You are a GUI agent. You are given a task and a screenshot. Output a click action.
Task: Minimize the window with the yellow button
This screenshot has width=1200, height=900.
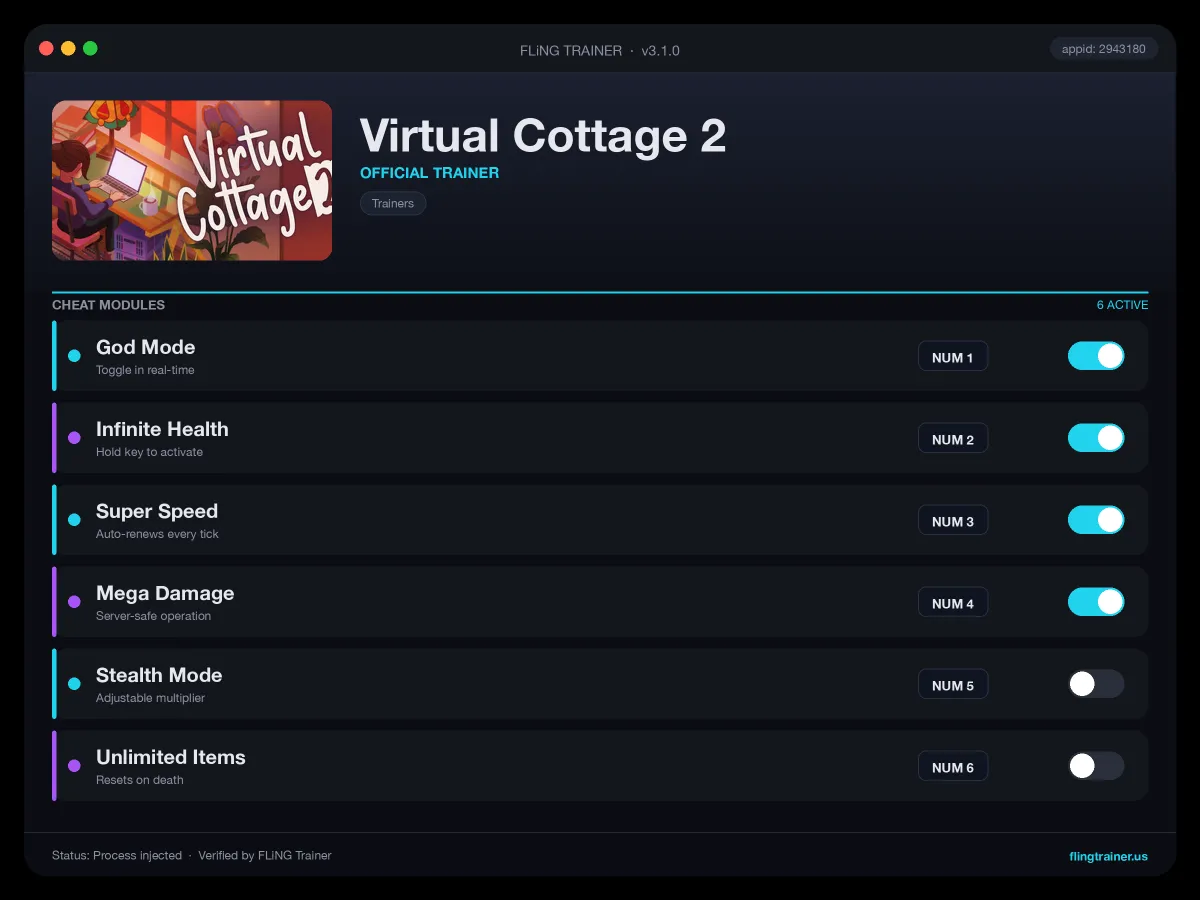pos(68,48)
